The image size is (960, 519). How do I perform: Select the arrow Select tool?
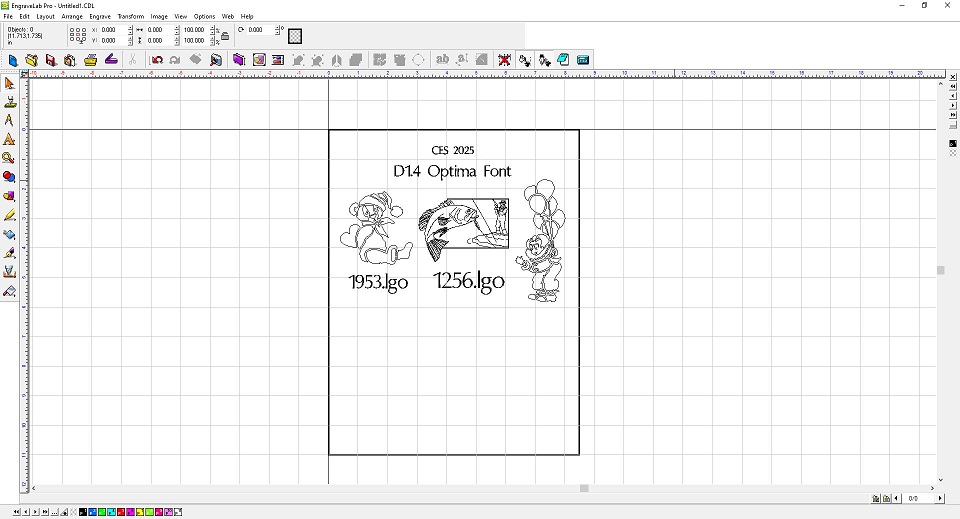(x=9, y=83)
